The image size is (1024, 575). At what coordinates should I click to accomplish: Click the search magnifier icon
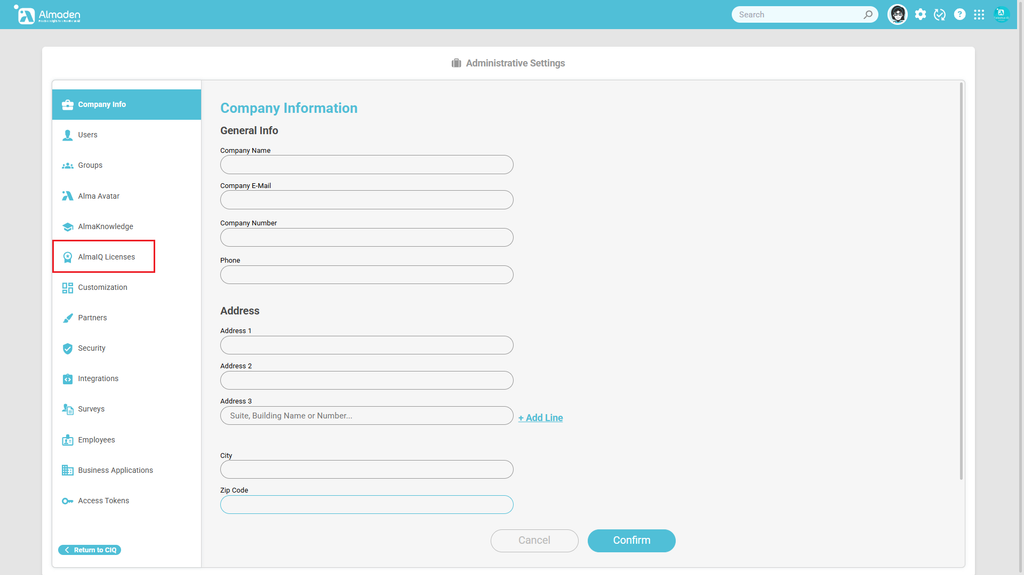point(868,14)
